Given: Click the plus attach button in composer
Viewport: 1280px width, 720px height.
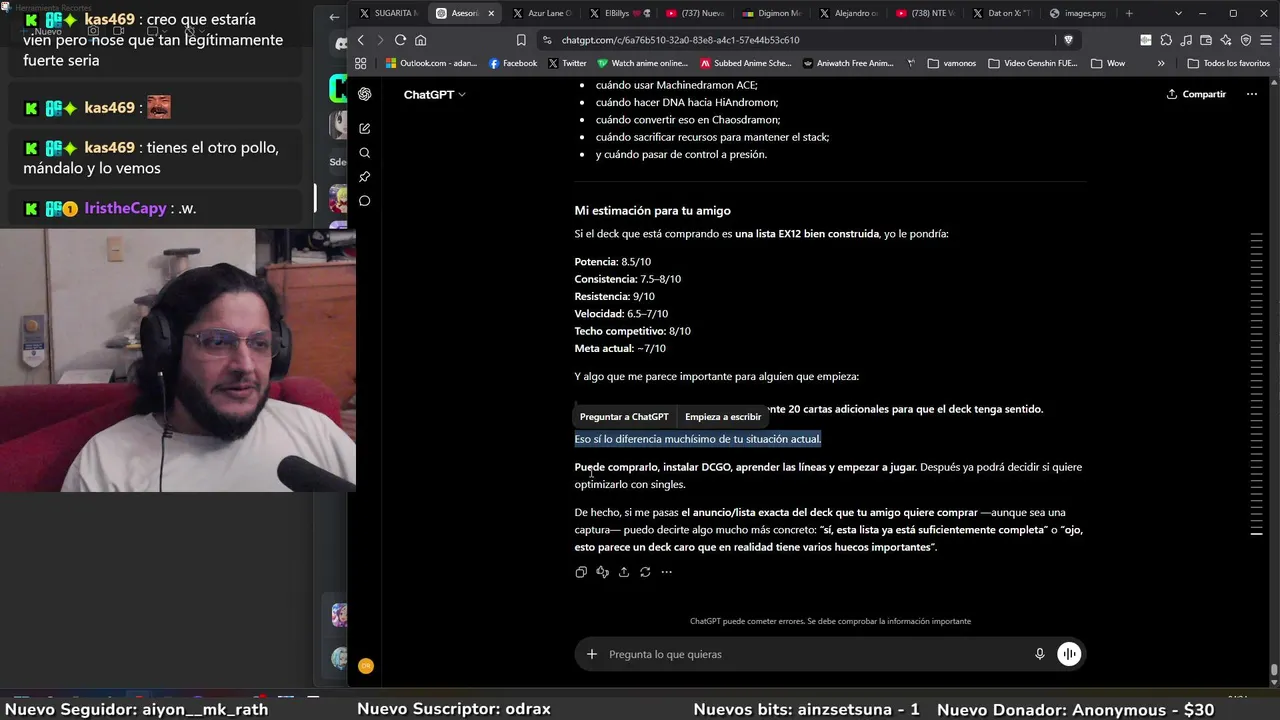Looking at the screenshot, I should [592, 654].
